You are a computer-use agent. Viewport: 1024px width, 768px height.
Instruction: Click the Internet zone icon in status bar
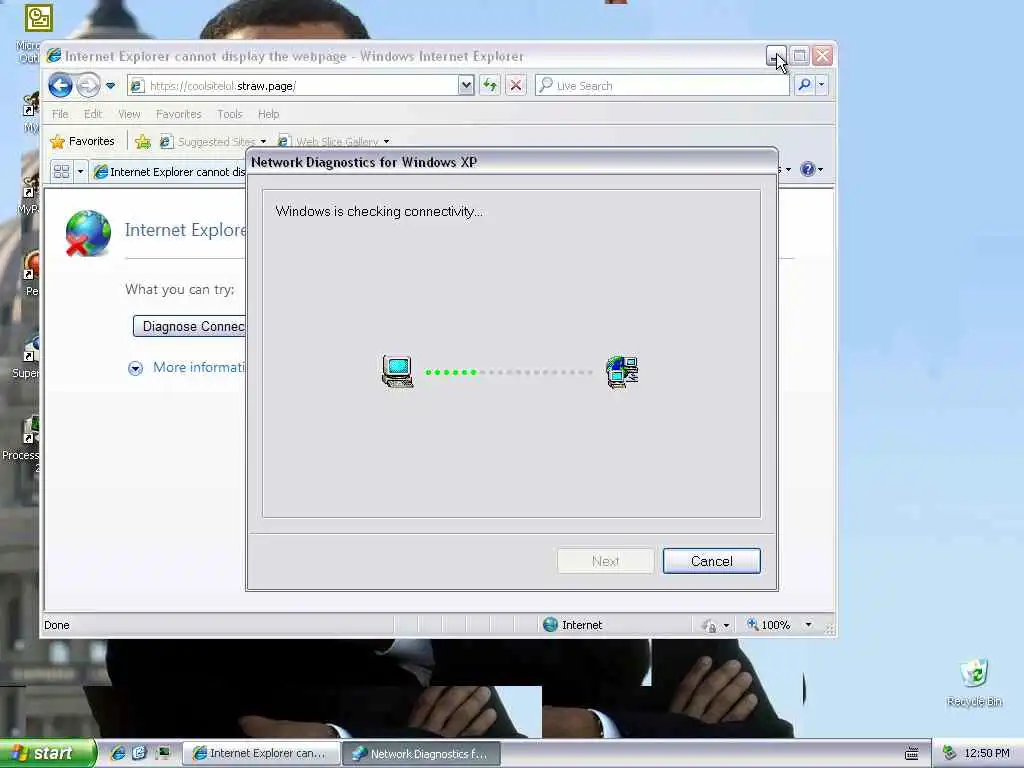click(x=550, y=624)
